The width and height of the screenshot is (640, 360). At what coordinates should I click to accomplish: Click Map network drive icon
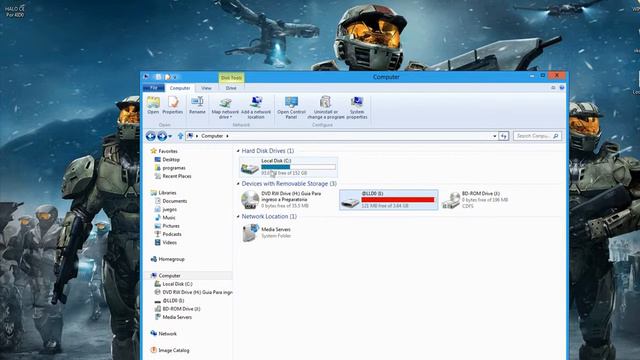coord(225,103)
